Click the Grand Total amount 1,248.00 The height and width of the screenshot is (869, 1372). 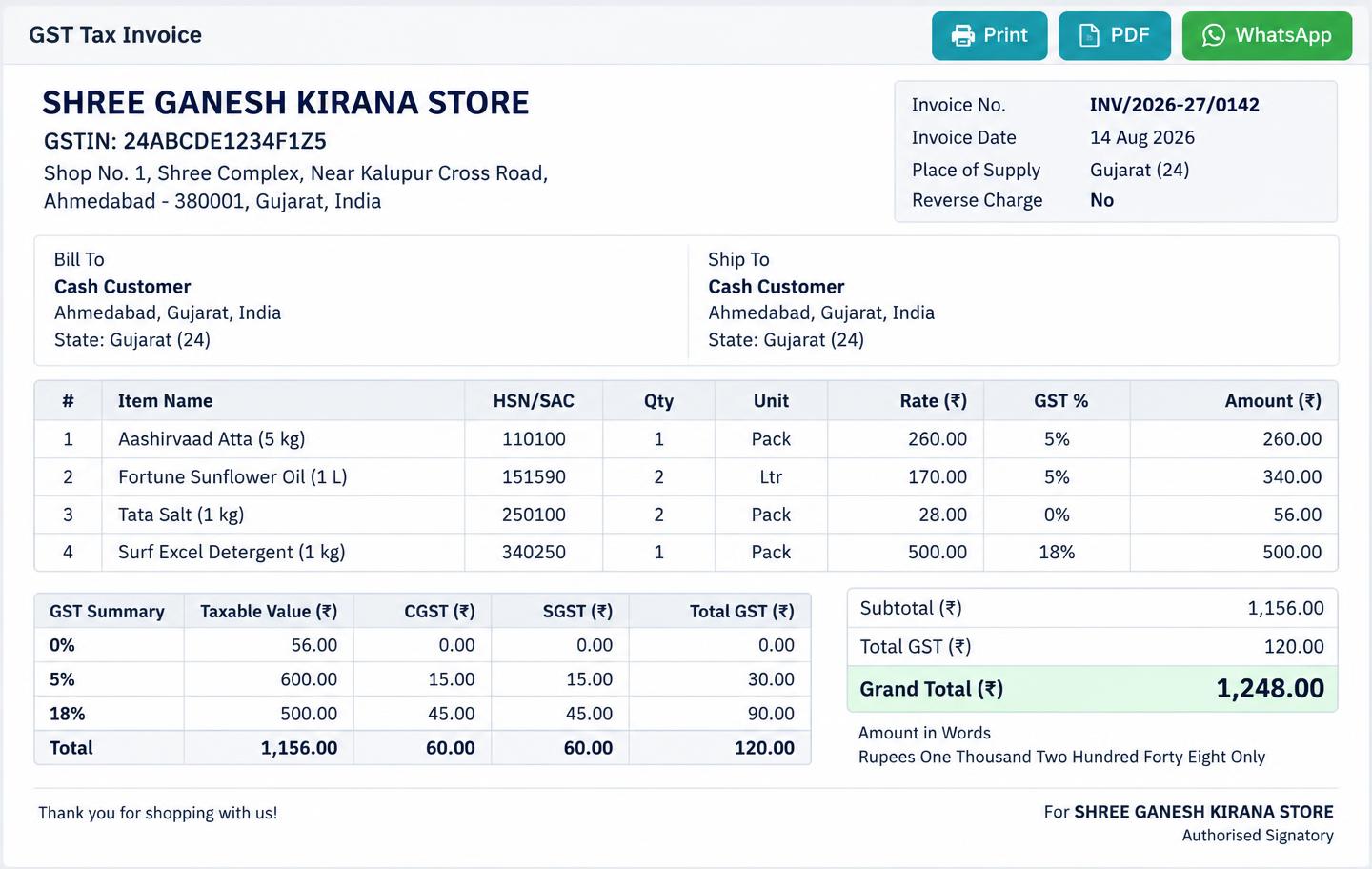tap(1270, 689)
